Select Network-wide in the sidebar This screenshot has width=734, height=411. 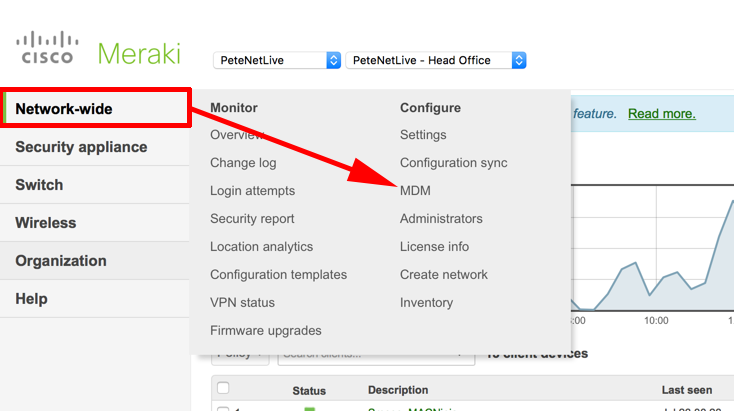pyautogui.click(x=95, y=109)
